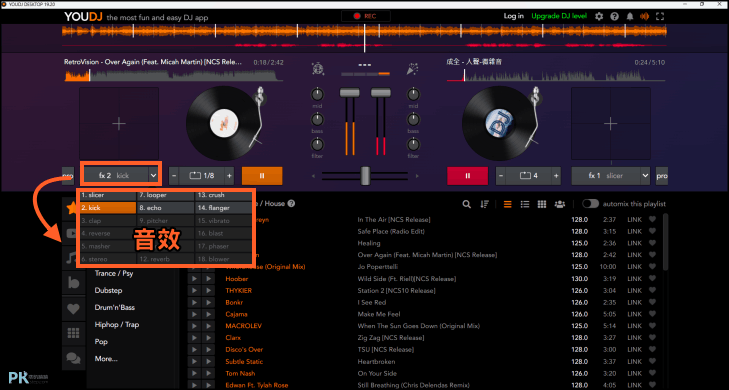The image size is (729, 390).
Task: Open the Beatport 'b' sidebar icon
Action: tap(73, 283)
